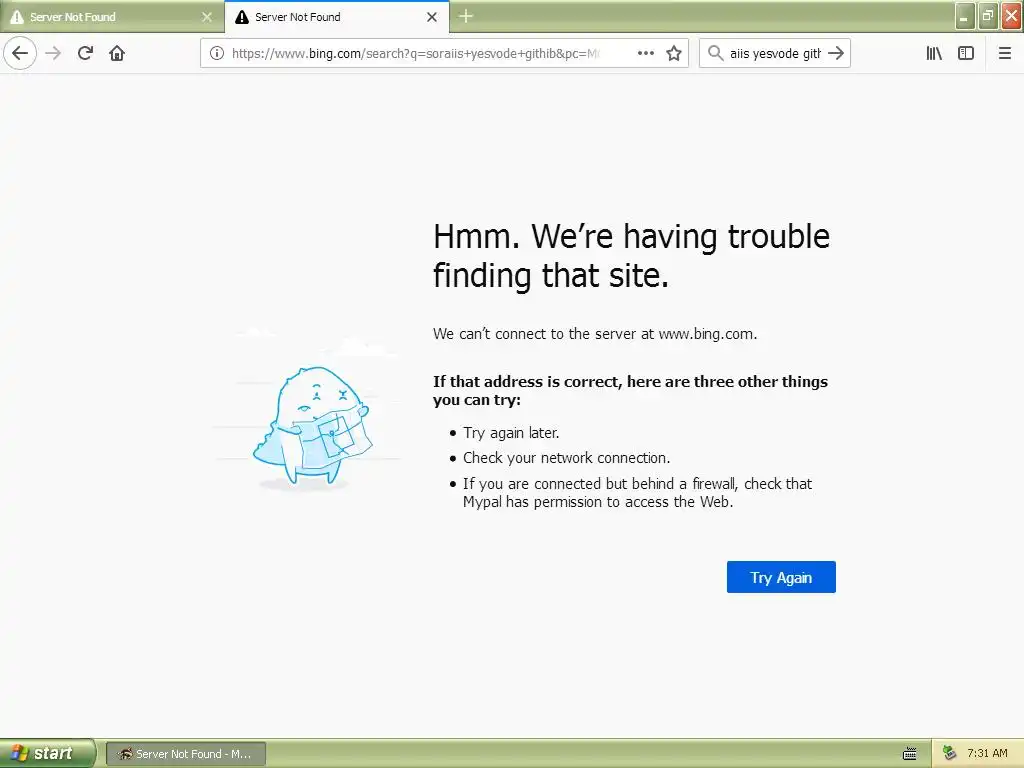The image size is (1024, 768).
Task: Show site information icon in address bar
Action: tap(217, 53)
